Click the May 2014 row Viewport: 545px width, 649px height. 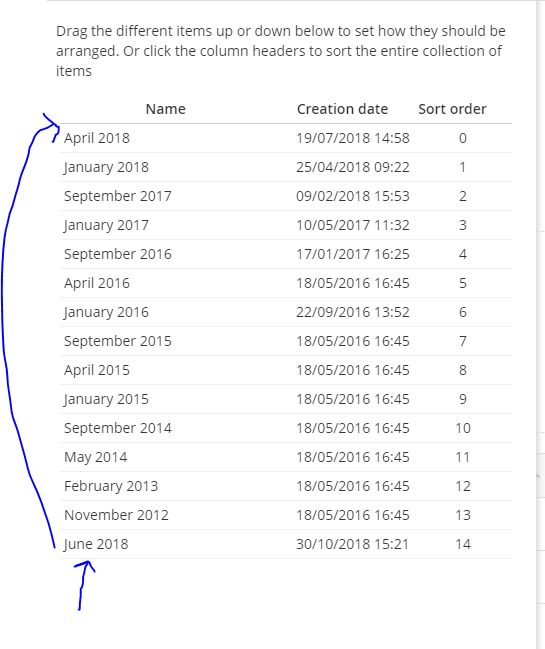click(286, 457)
